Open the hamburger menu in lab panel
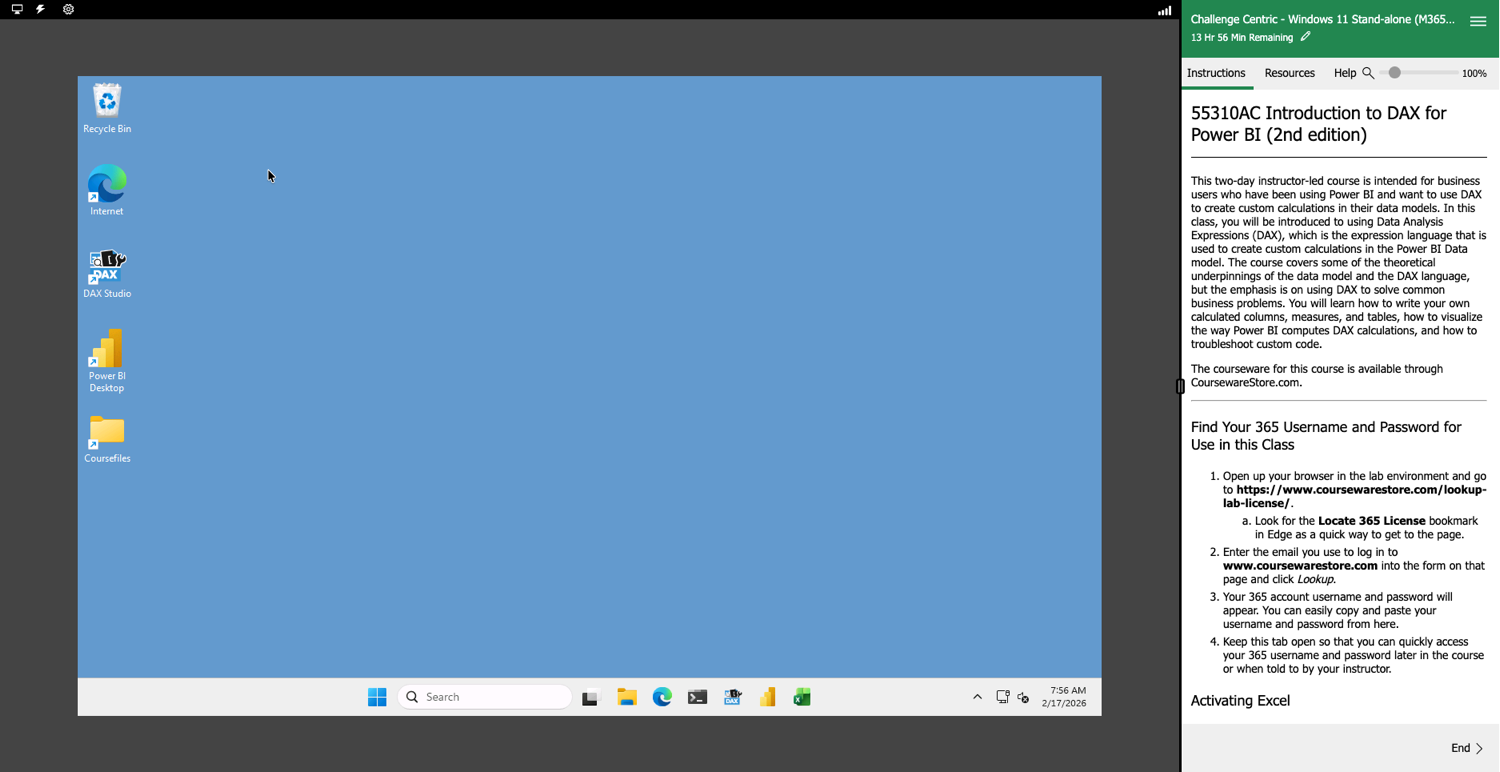The height and width of the screenshot is (772, 1500). [1477, 21]
